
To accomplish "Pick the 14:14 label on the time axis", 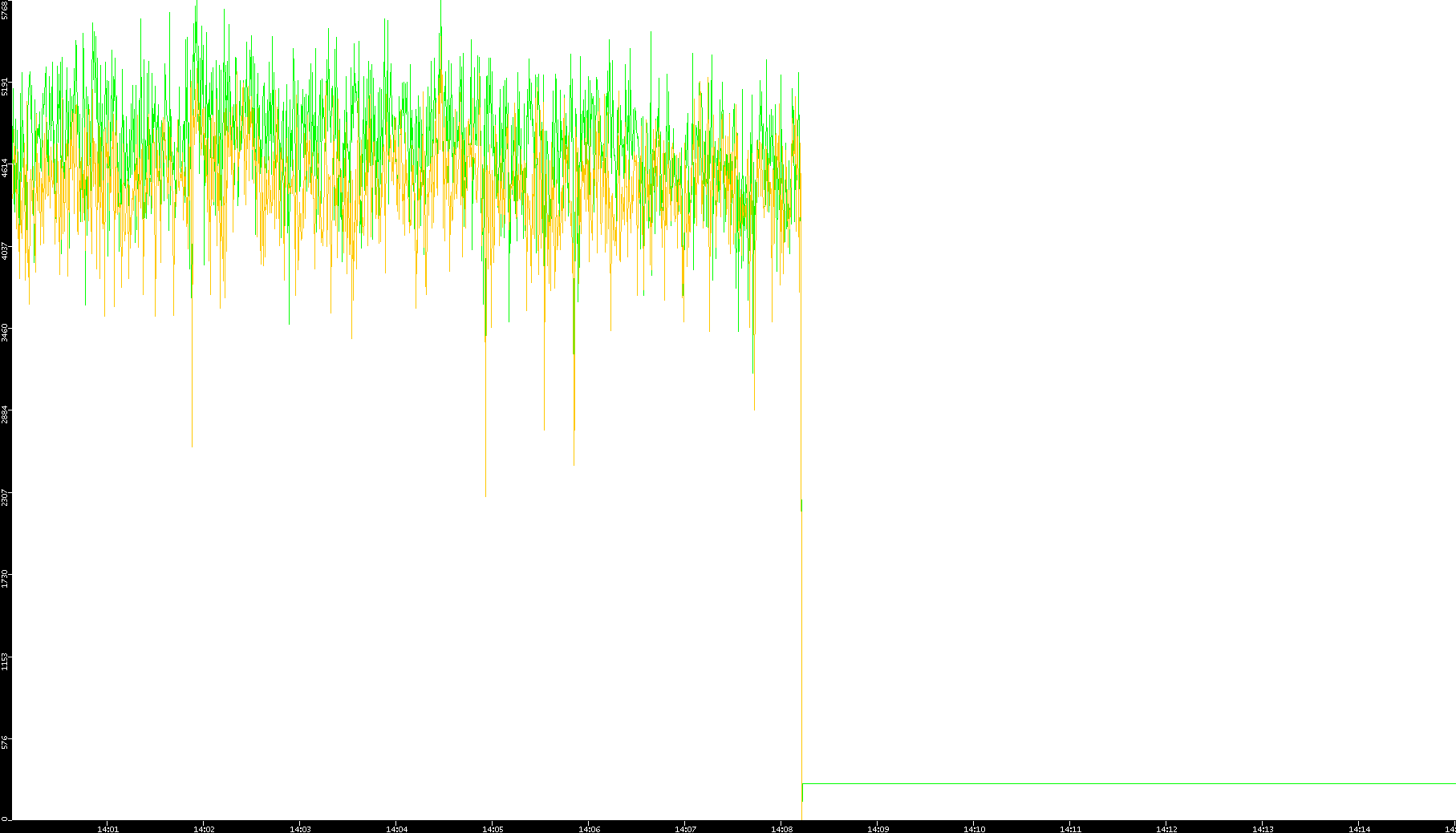I will 1359,829.
